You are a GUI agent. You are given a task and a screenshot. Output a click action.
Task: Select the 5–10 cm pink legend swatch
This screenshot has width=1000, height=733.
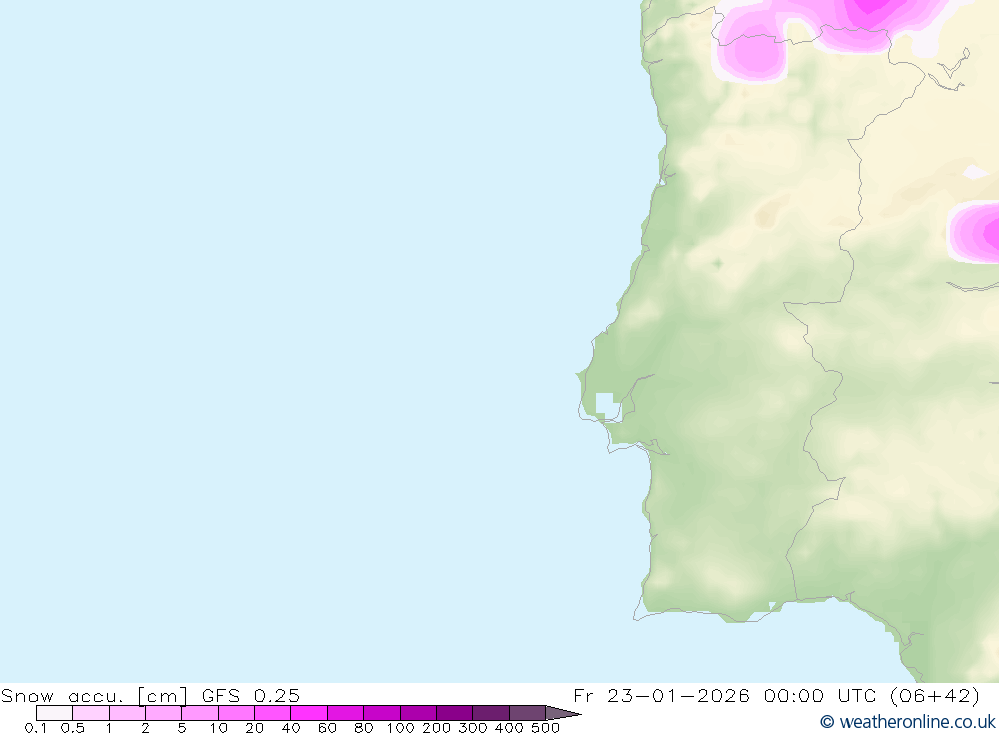200,713
